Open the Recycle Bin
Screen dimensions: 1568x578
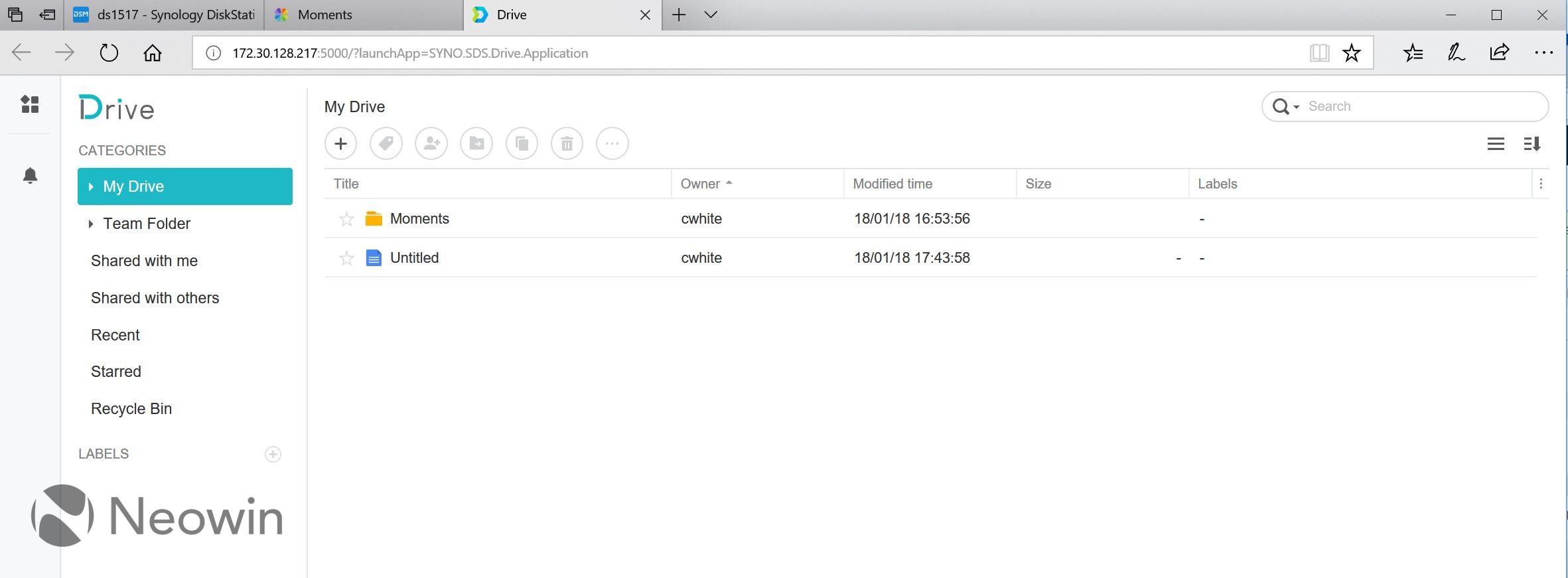click(x=131, y=409)
